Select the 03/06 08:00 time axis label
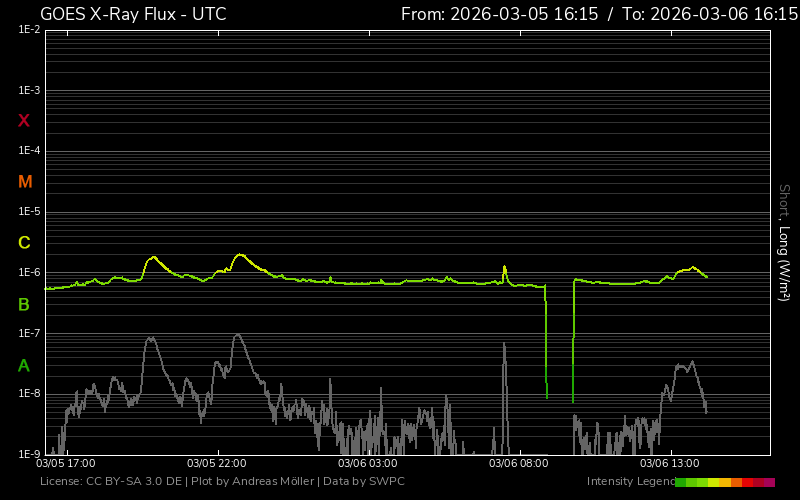This screenshot has width=800, height=500. click(x=518, y=464)
